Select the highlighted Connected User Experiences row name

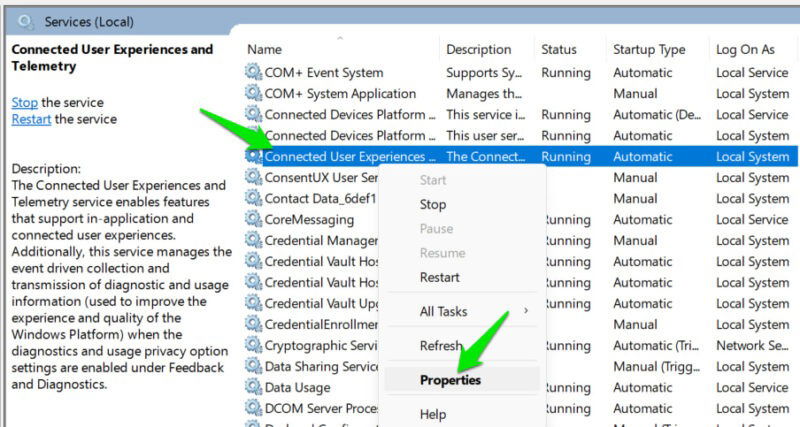tap(349, 157)
